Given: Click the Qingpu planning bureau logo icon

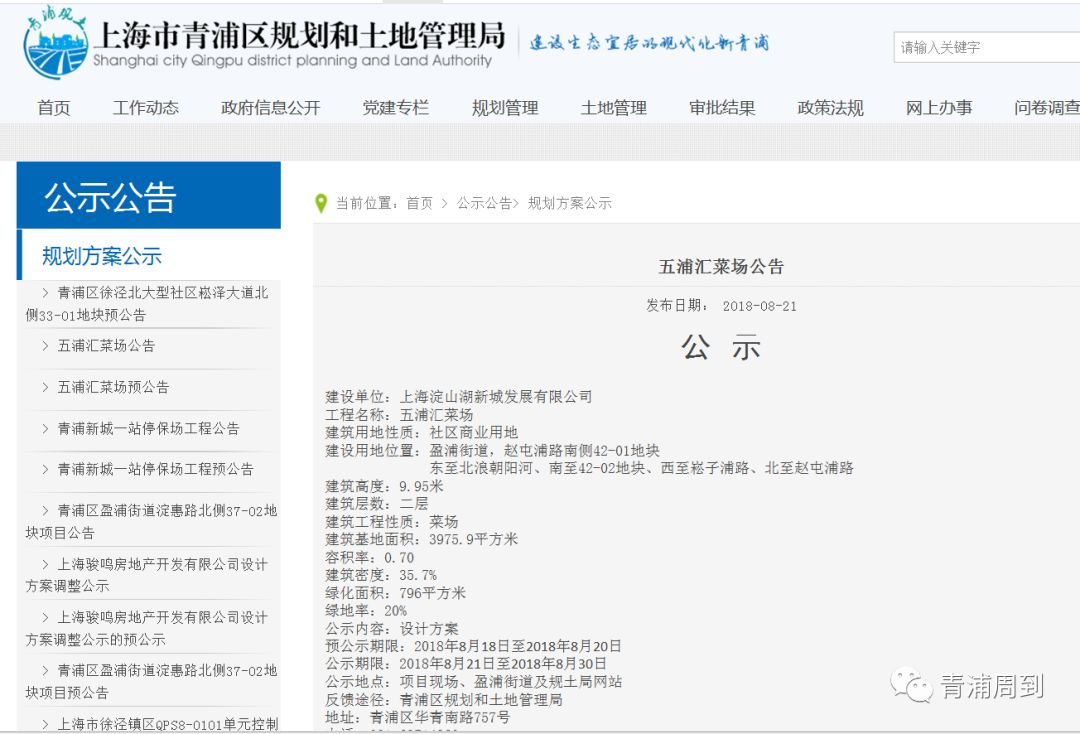Looking at the screenshot, I should pos(55,45).
